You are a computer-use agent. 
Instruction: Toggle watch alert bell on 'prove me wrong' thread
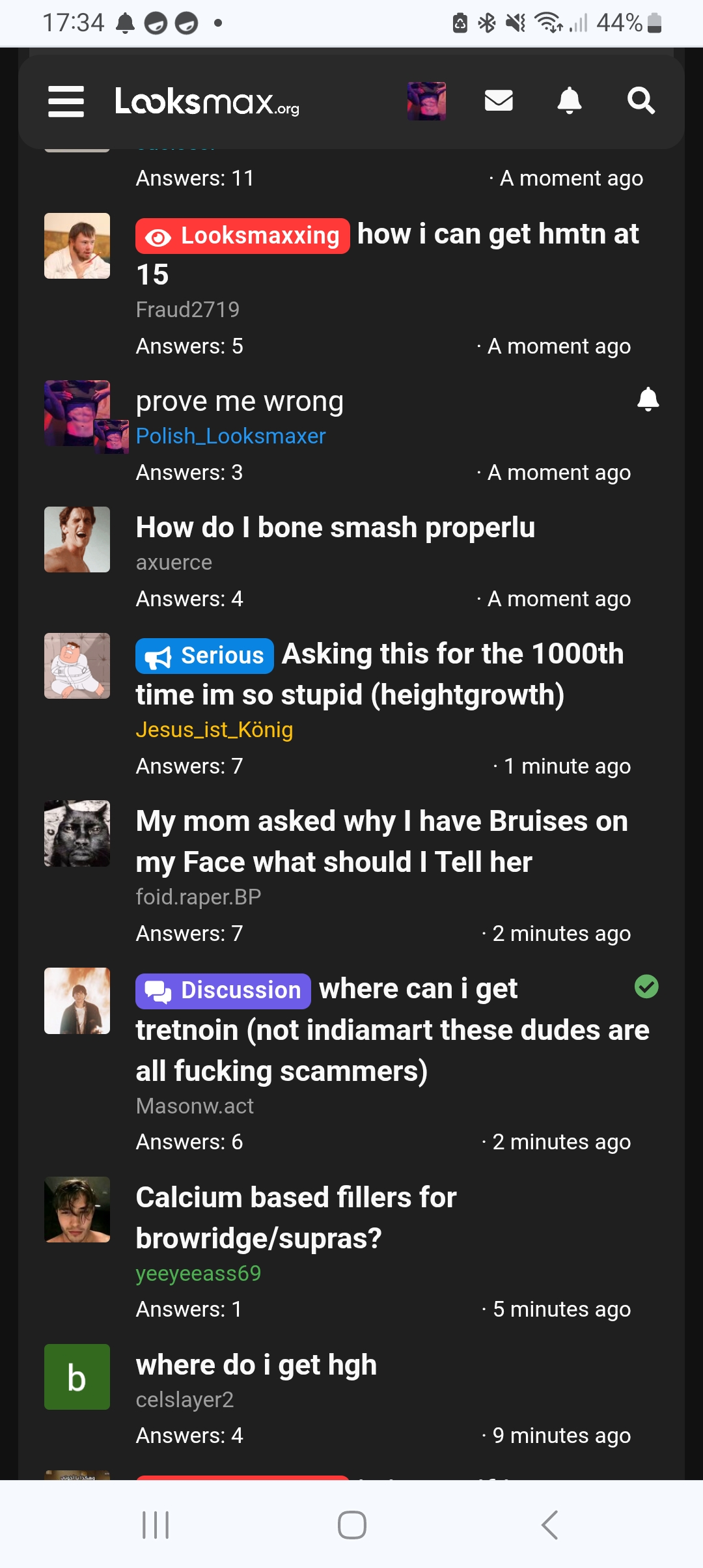tap(648, 400)
